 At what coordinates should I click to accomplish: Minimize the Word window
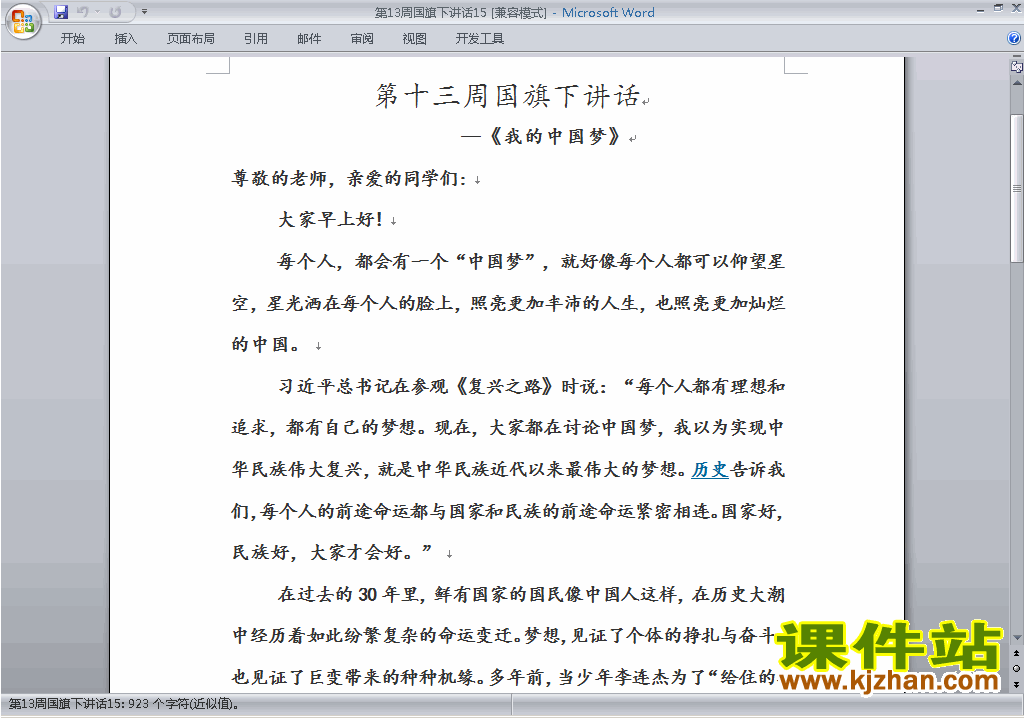click(980, 9)
